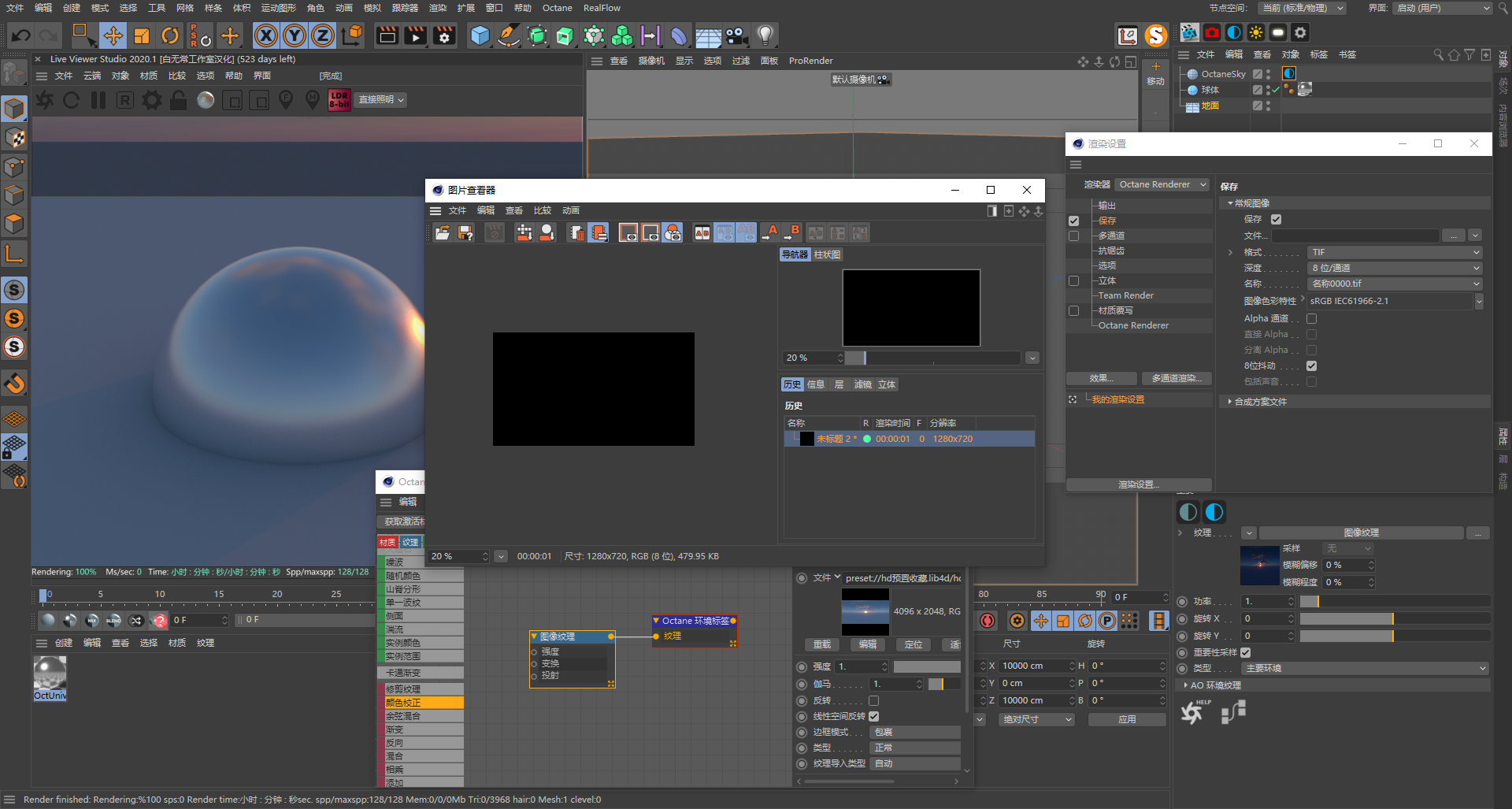This screenshot has height=809, width=1512.
Task: Switch to the 滤镜 tab
Action: pos(863,384)
